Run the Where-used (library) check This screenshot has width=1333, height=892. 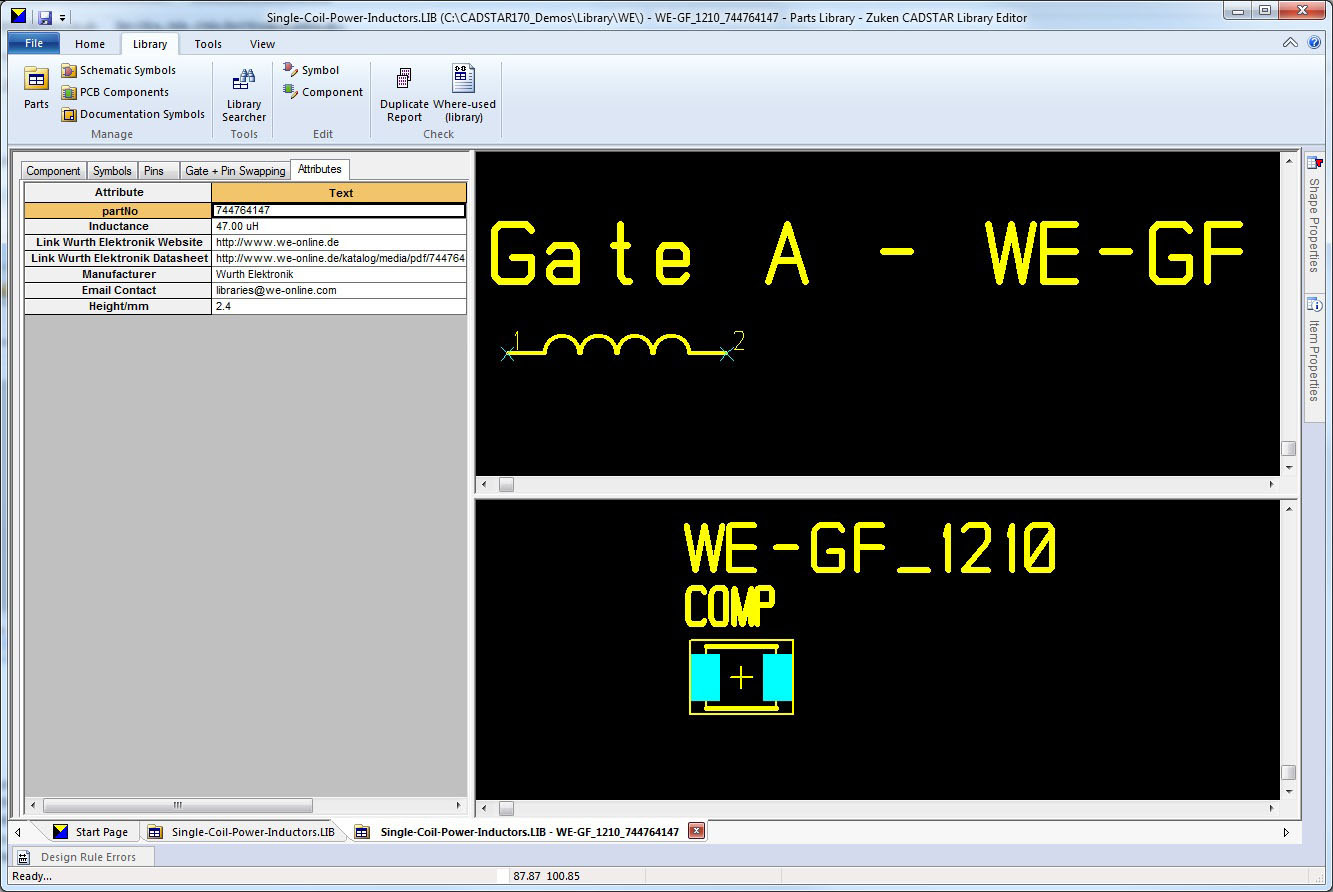tap(464, 94)
